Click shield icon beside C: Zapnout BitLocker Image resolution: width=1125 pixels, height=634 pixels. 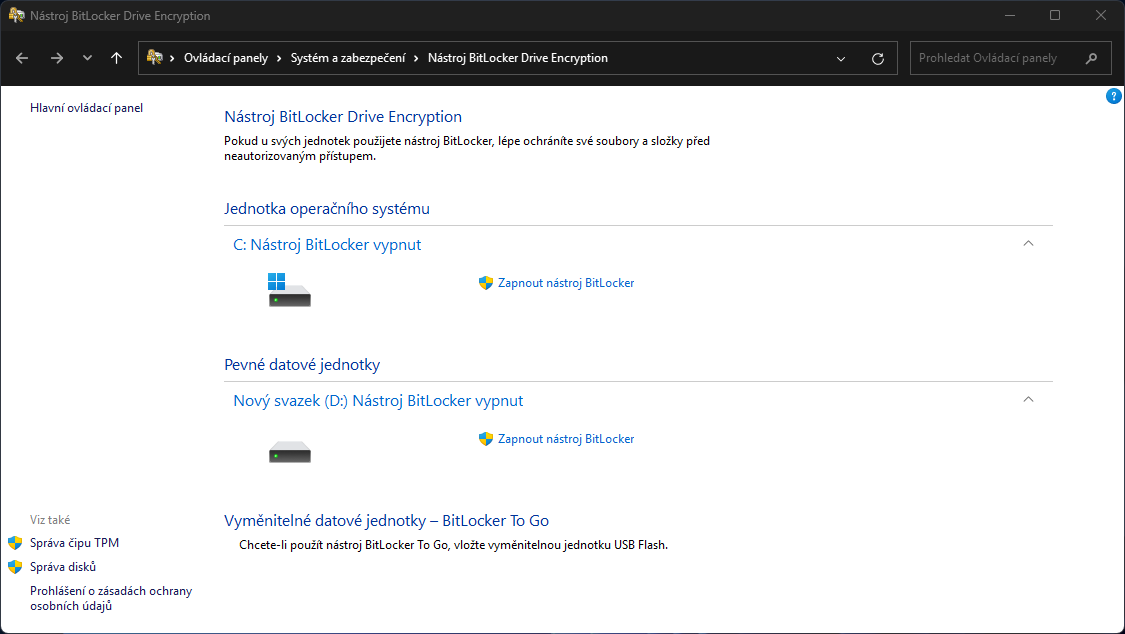(486, 283)
